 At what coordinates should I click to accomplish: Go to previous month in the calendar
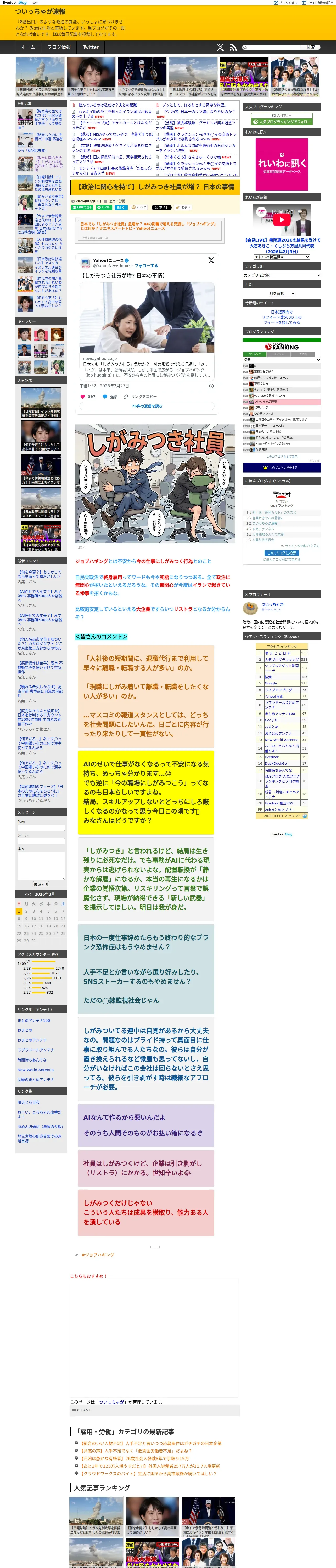point(28,894)
